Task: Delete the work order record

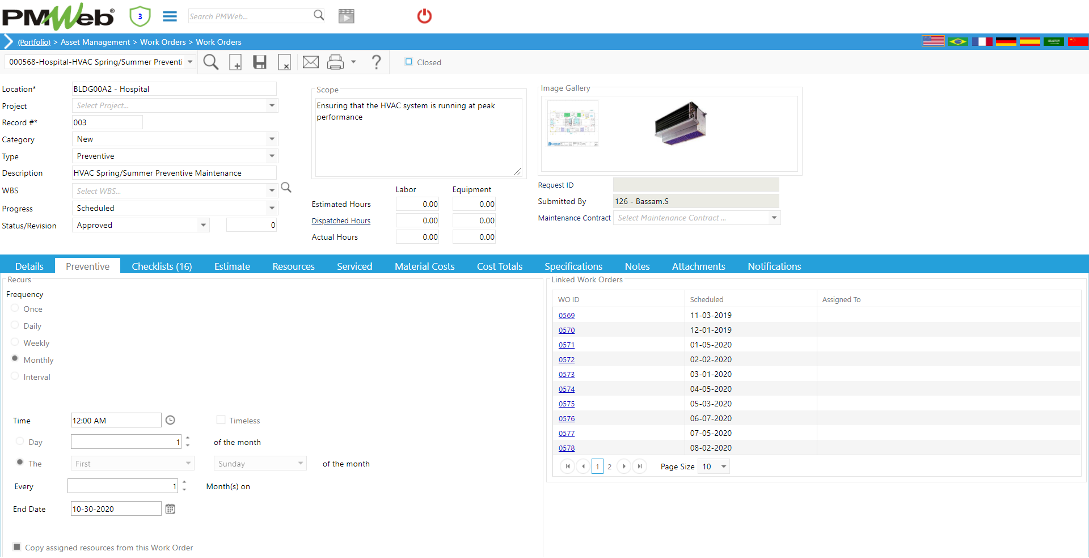Action: click(284, 63)
